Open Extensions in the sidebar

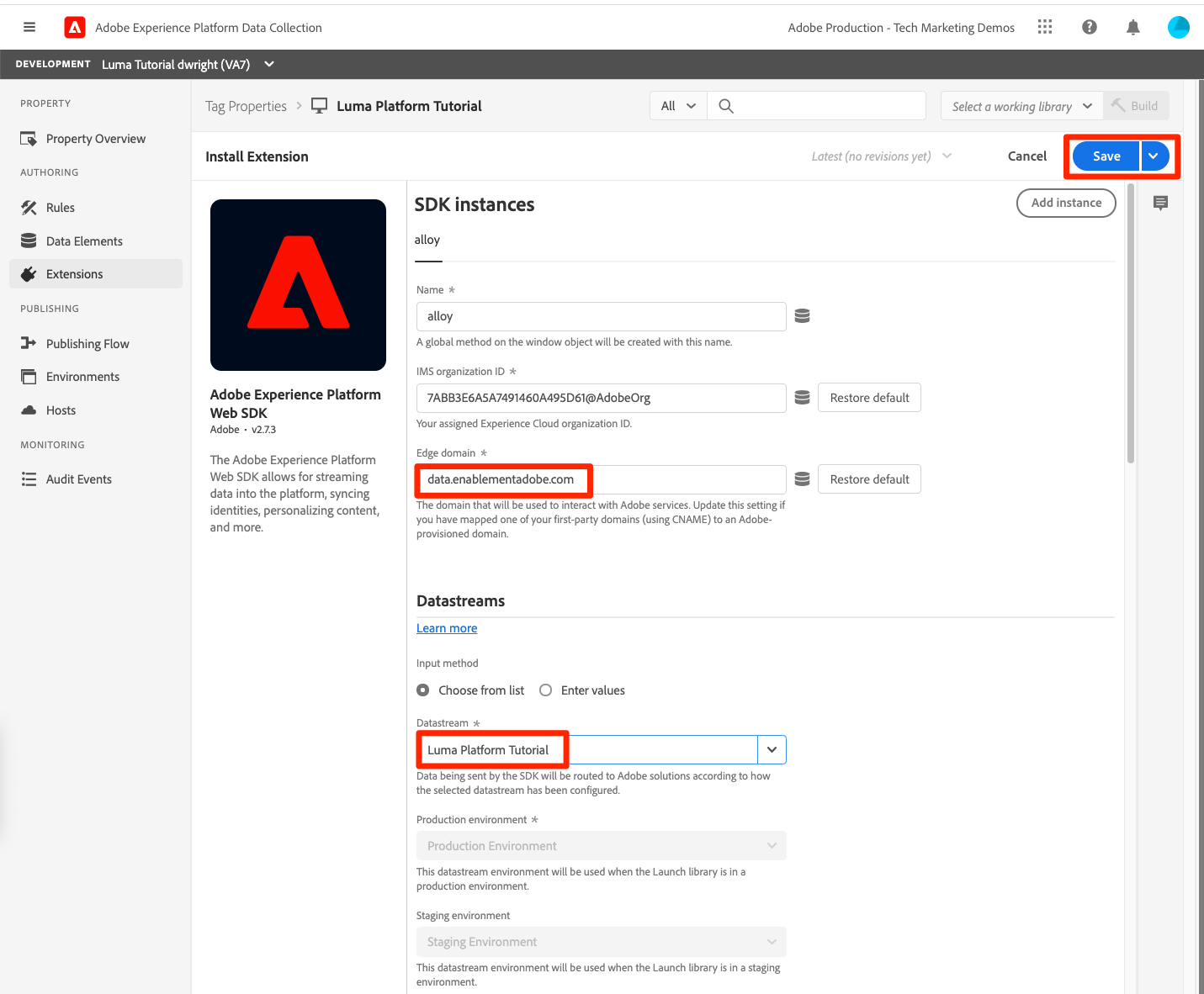tap(96, 274)
